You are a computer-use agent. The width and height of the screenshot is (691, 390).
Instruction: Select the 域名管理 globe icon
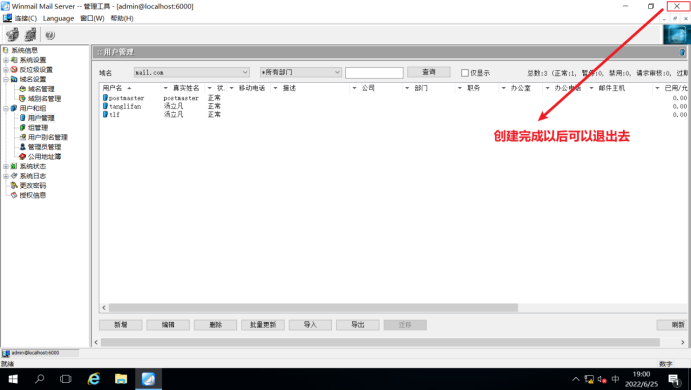click(22, 89)
